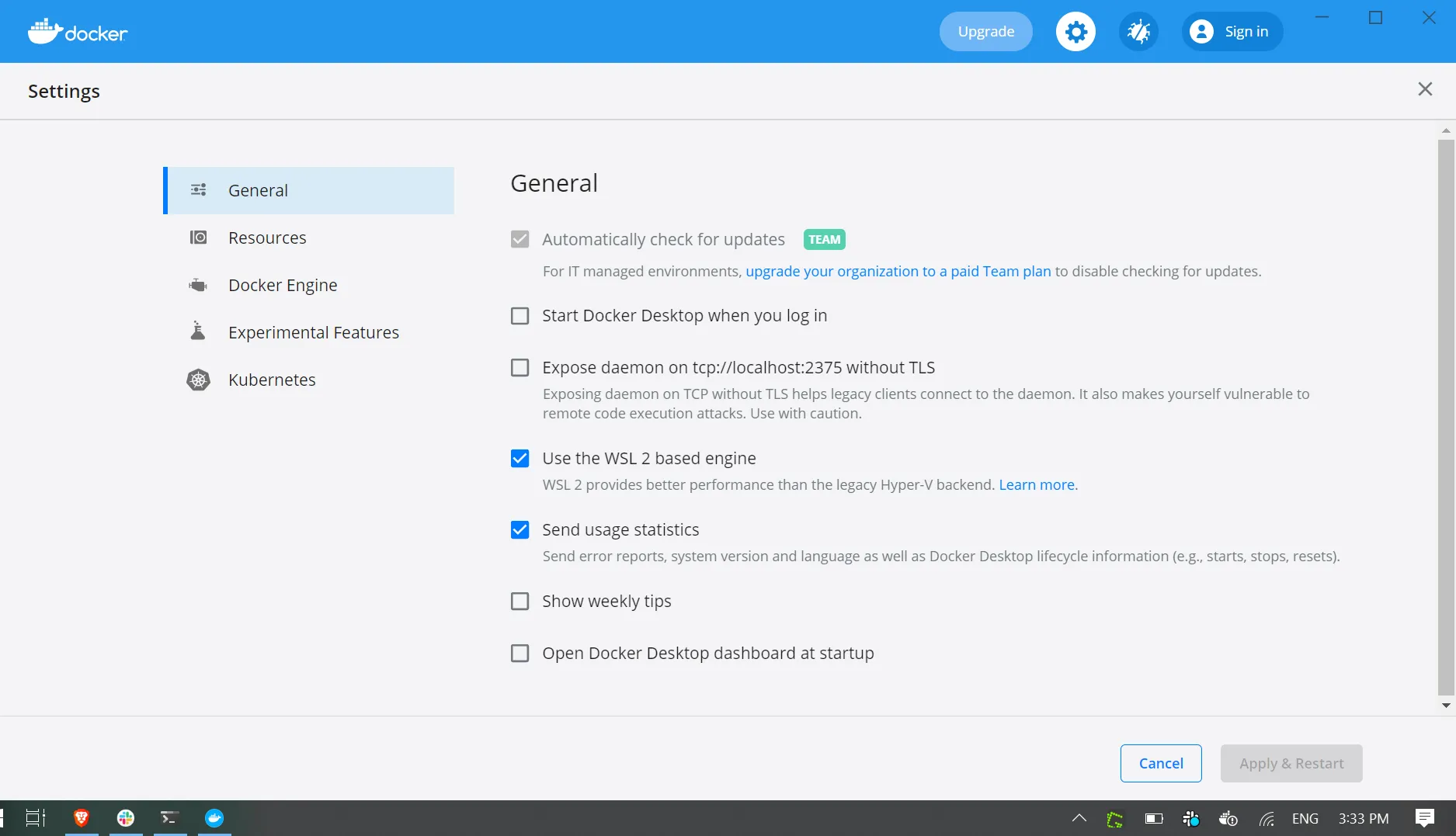Enable Open Docker Desktop dashboard at startup
The image size is (1456, 836).
pos(520,653)
